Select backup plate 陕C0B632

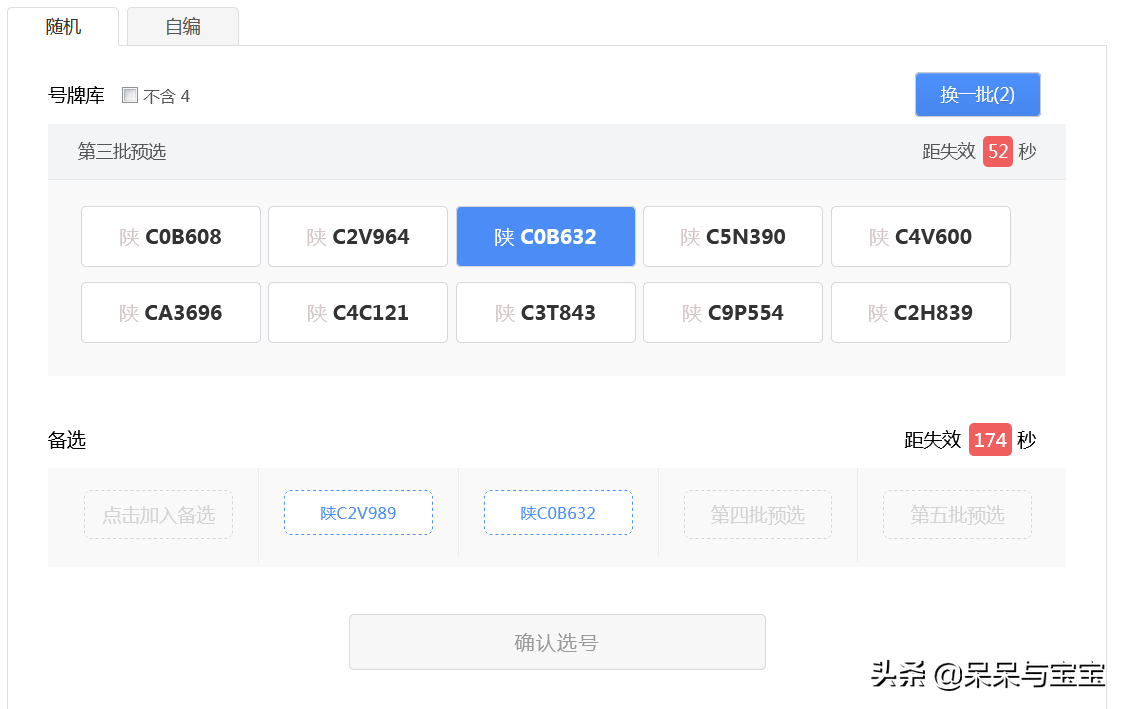tap(558, 513)
